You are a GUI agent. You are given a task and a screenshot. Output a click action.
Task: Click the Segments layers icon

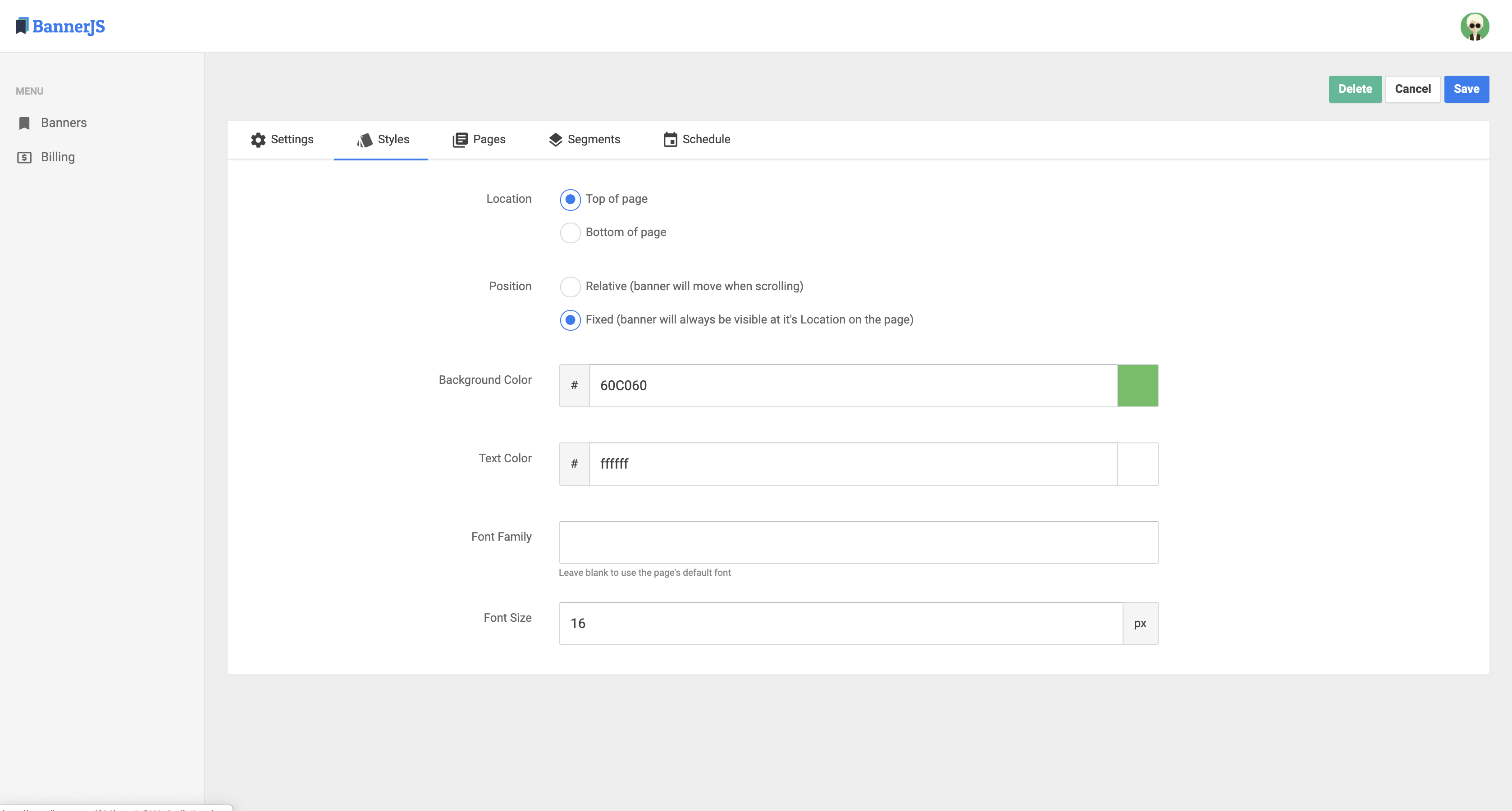pos(555,140)
